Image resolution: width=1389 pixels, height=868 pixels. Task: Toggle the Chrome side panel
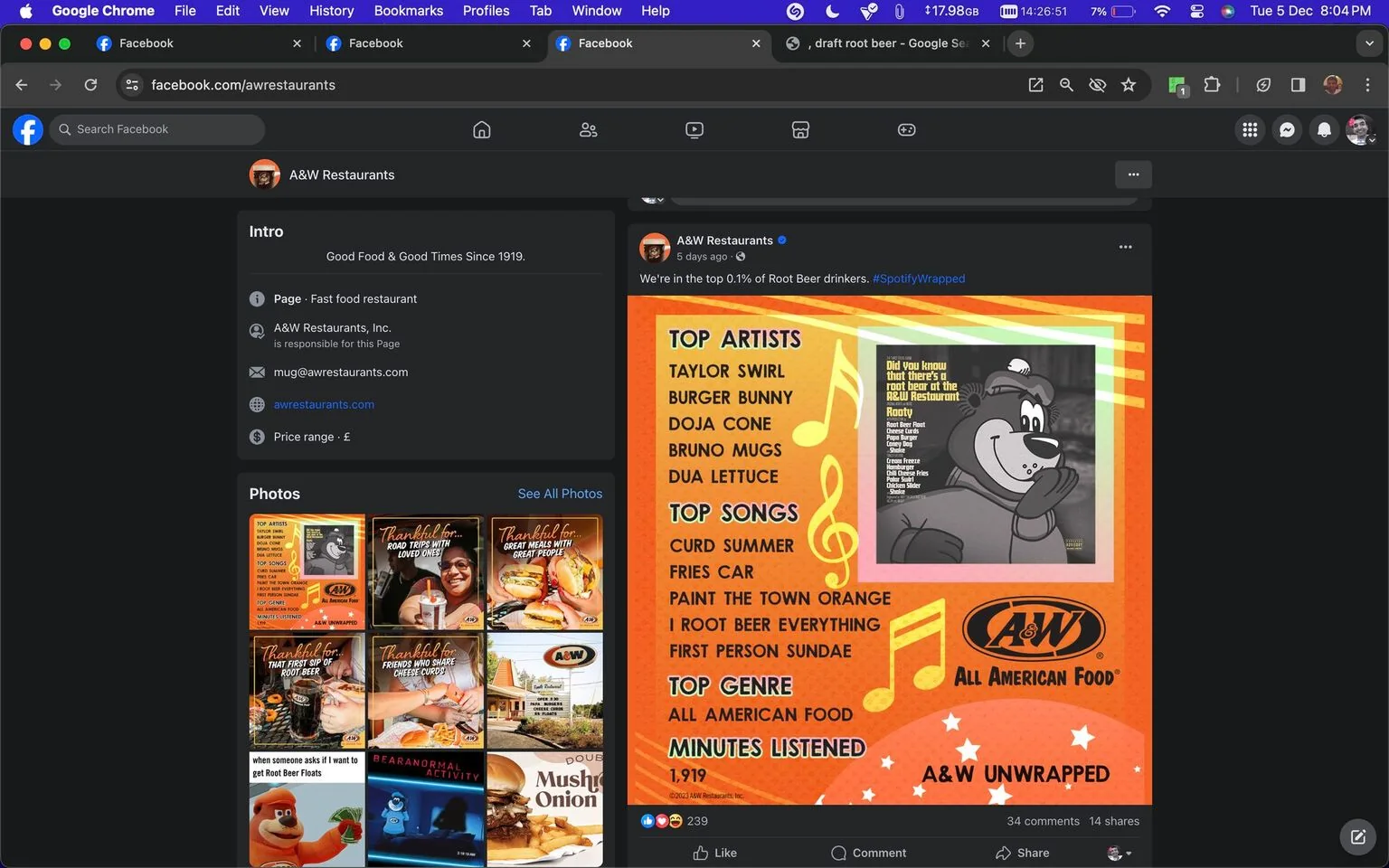(x=1298, y=84)
